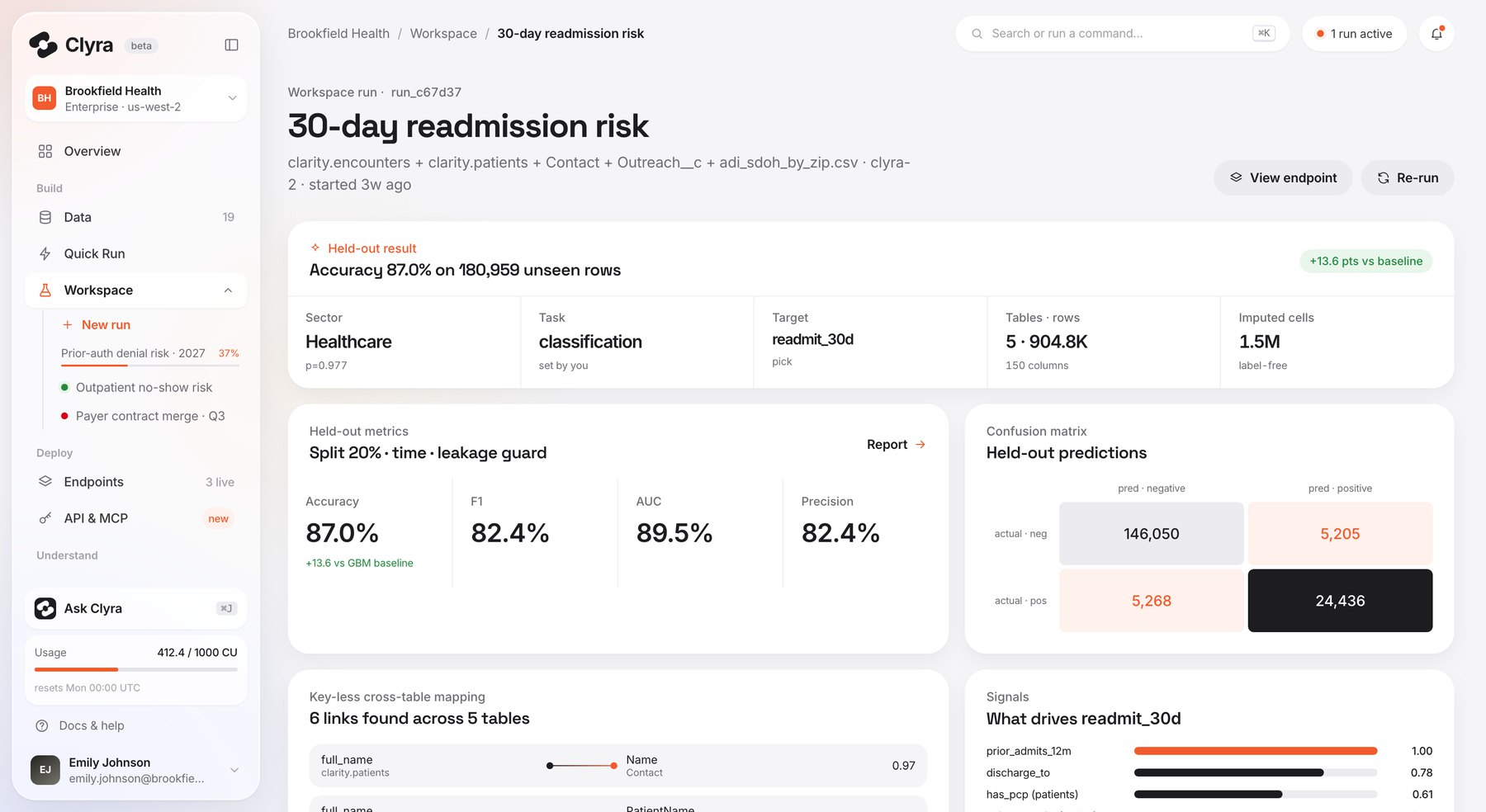Click the discharge_to signal bar

tap(1256, 773)
